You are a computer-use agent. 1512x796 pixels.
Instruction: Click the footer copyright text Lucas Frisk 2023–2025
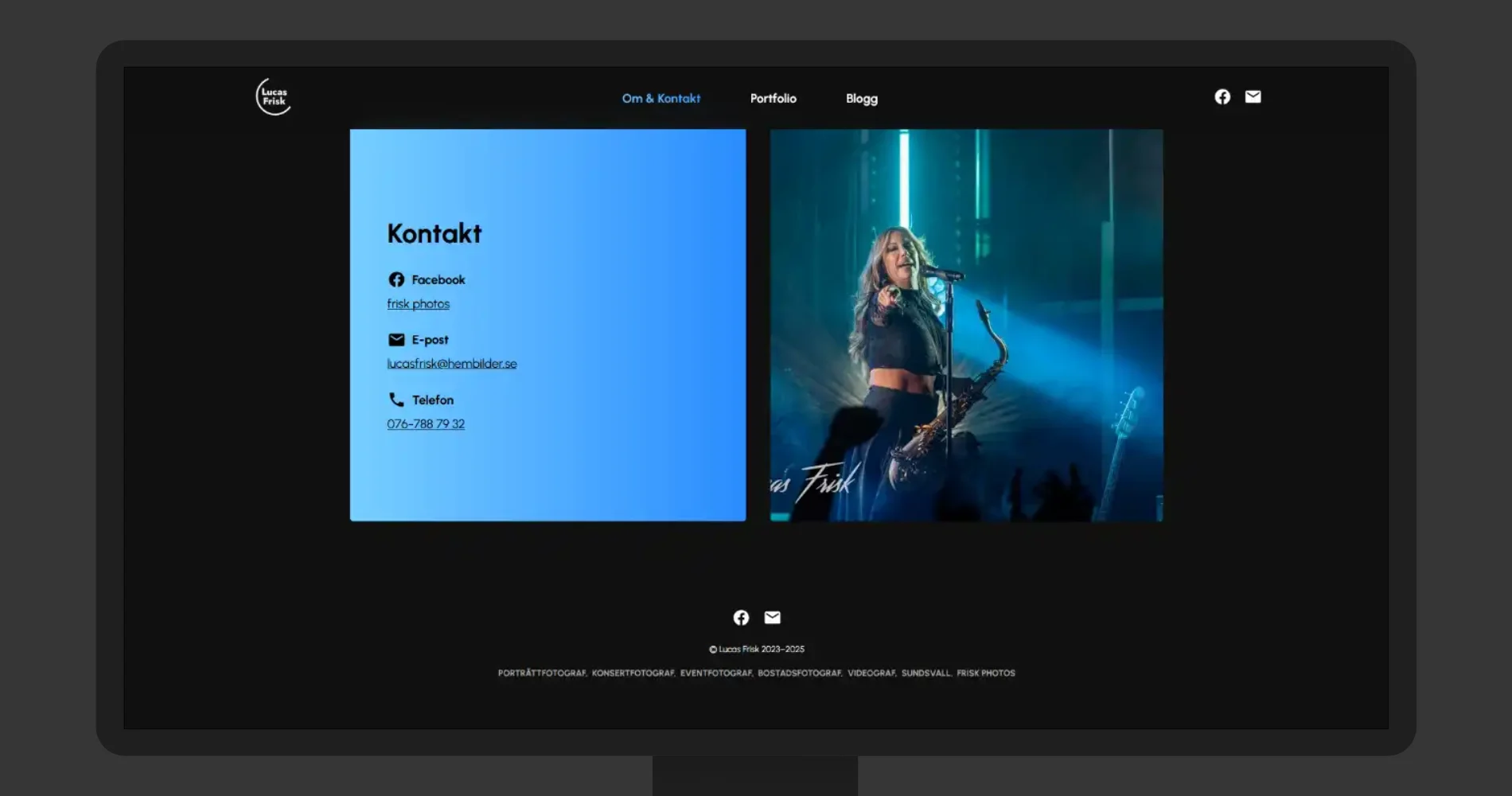(x=757, y=650)
